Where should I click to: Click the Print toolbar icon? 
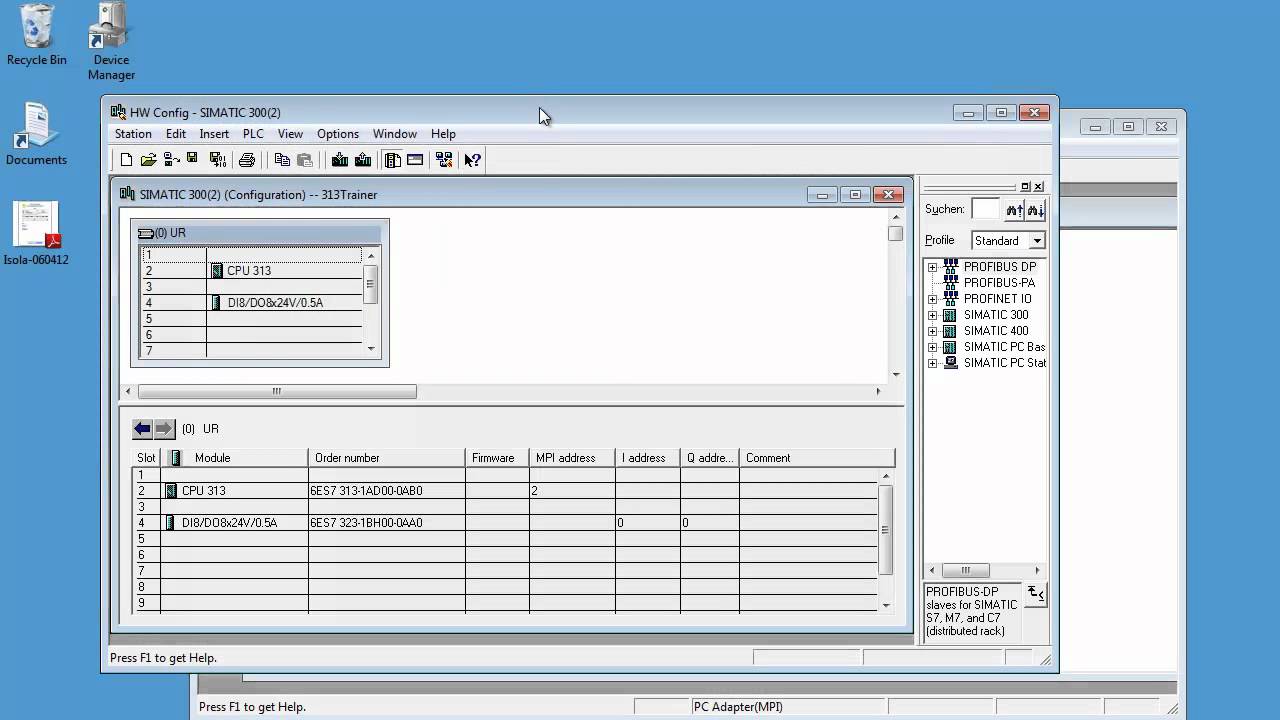pos(247,160)
